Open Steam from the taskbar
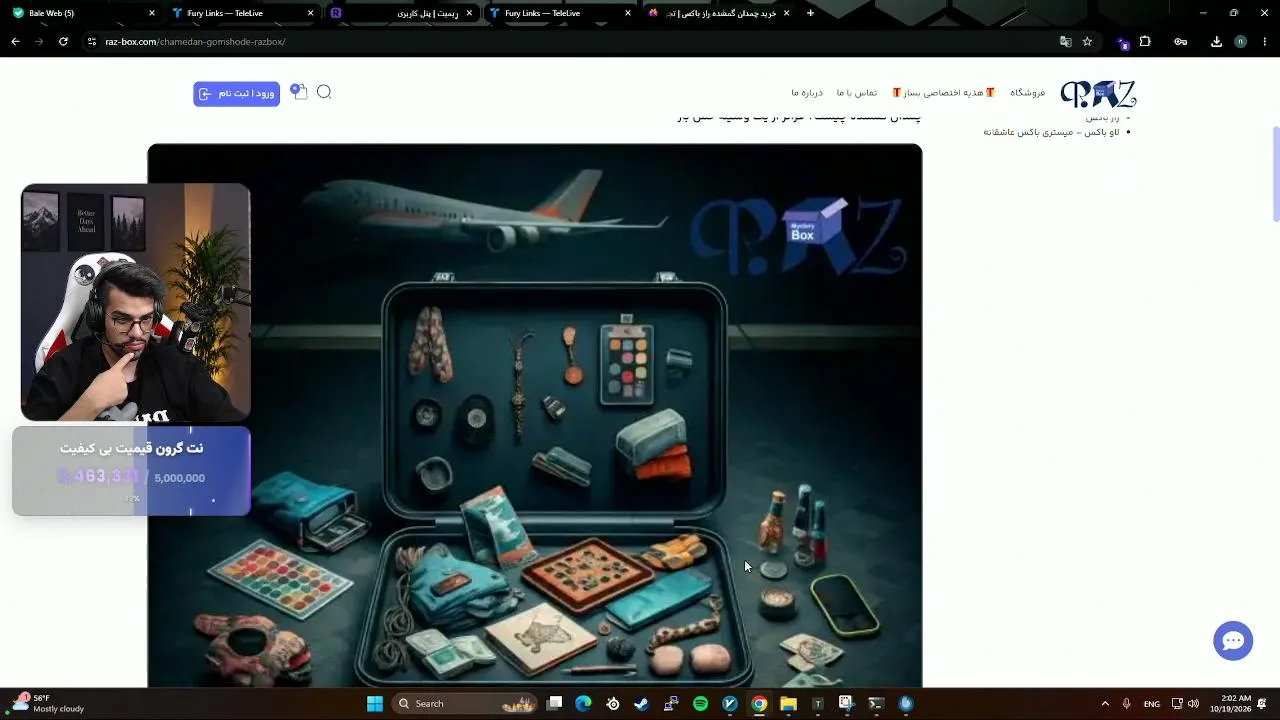1280x720 pixels. coord(641,704)
